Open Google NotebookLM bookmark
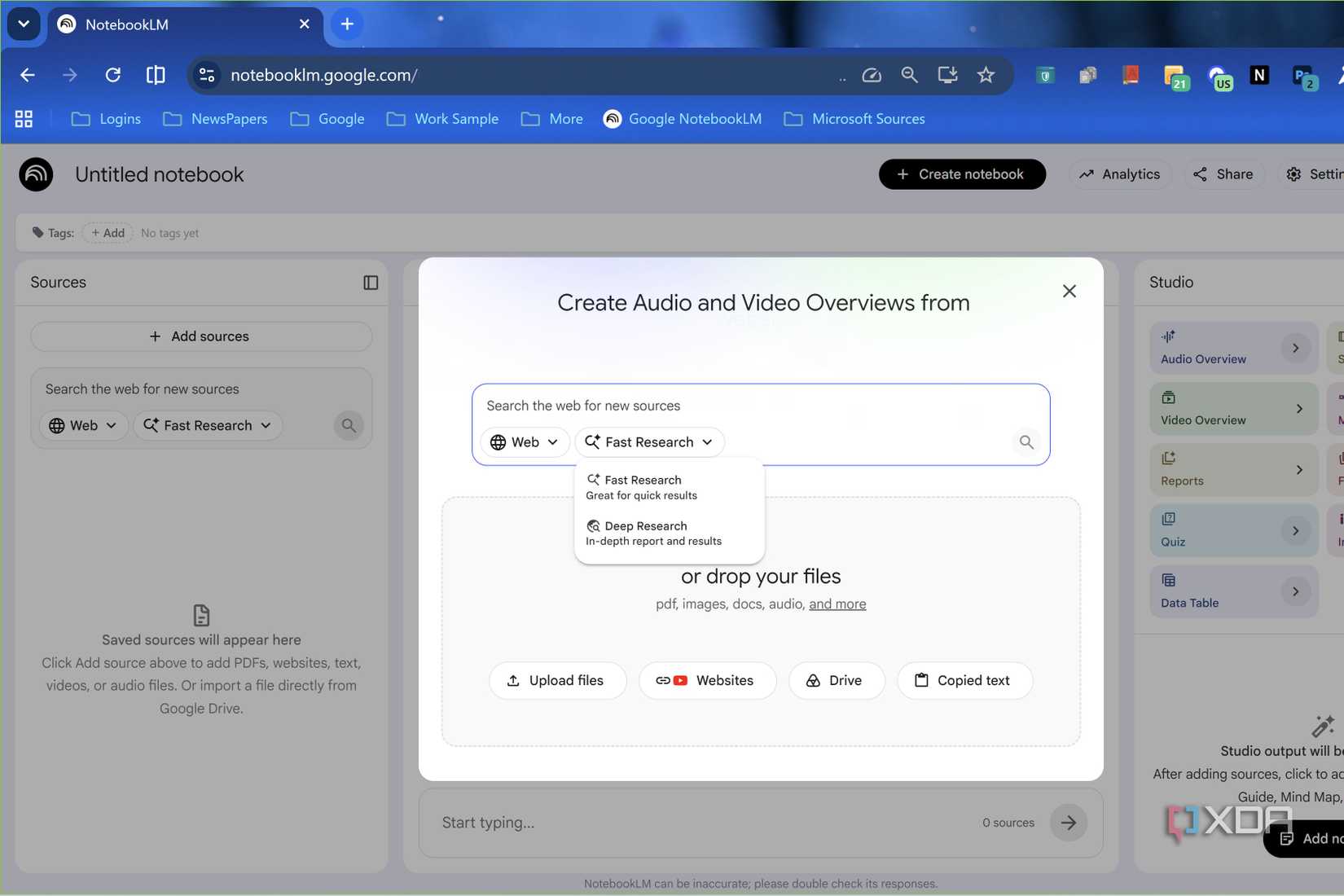The image size is (1344, 896). click(683, 119)
